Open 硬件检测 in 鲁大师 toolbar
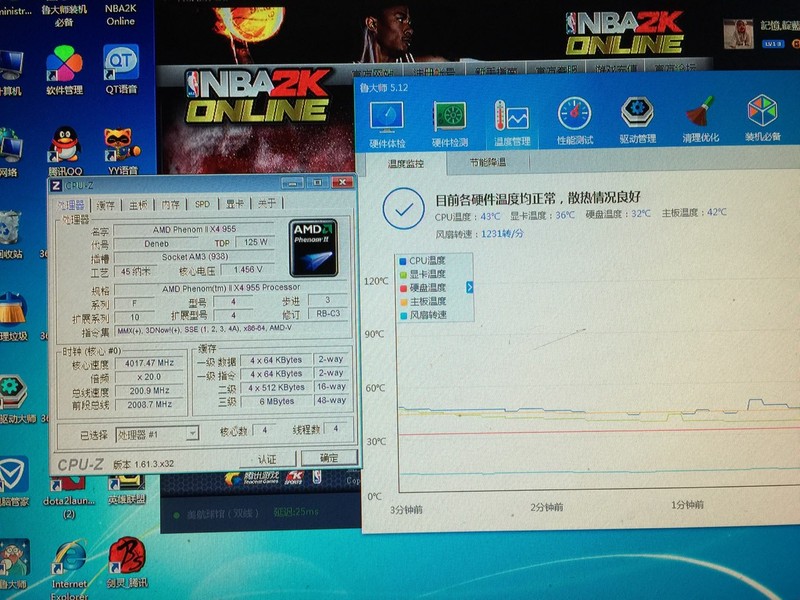Image resolution: width=800 pixels, height=600 pixels. coord(449,124)
